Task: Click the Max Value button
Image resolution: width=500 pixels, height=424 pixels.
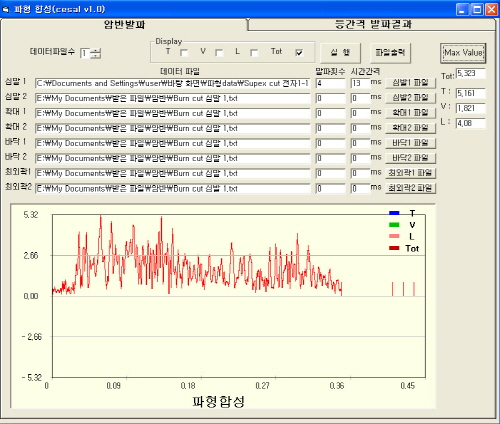Action: [463, 53]
